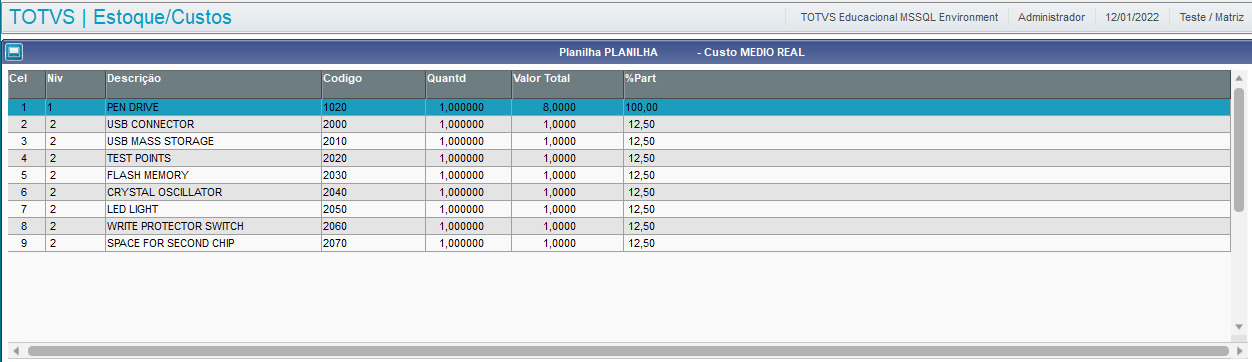Click the Codigo column header
Image resolution: width=1252 pixels, height=362 pixels.
click(x=374, y=84)
